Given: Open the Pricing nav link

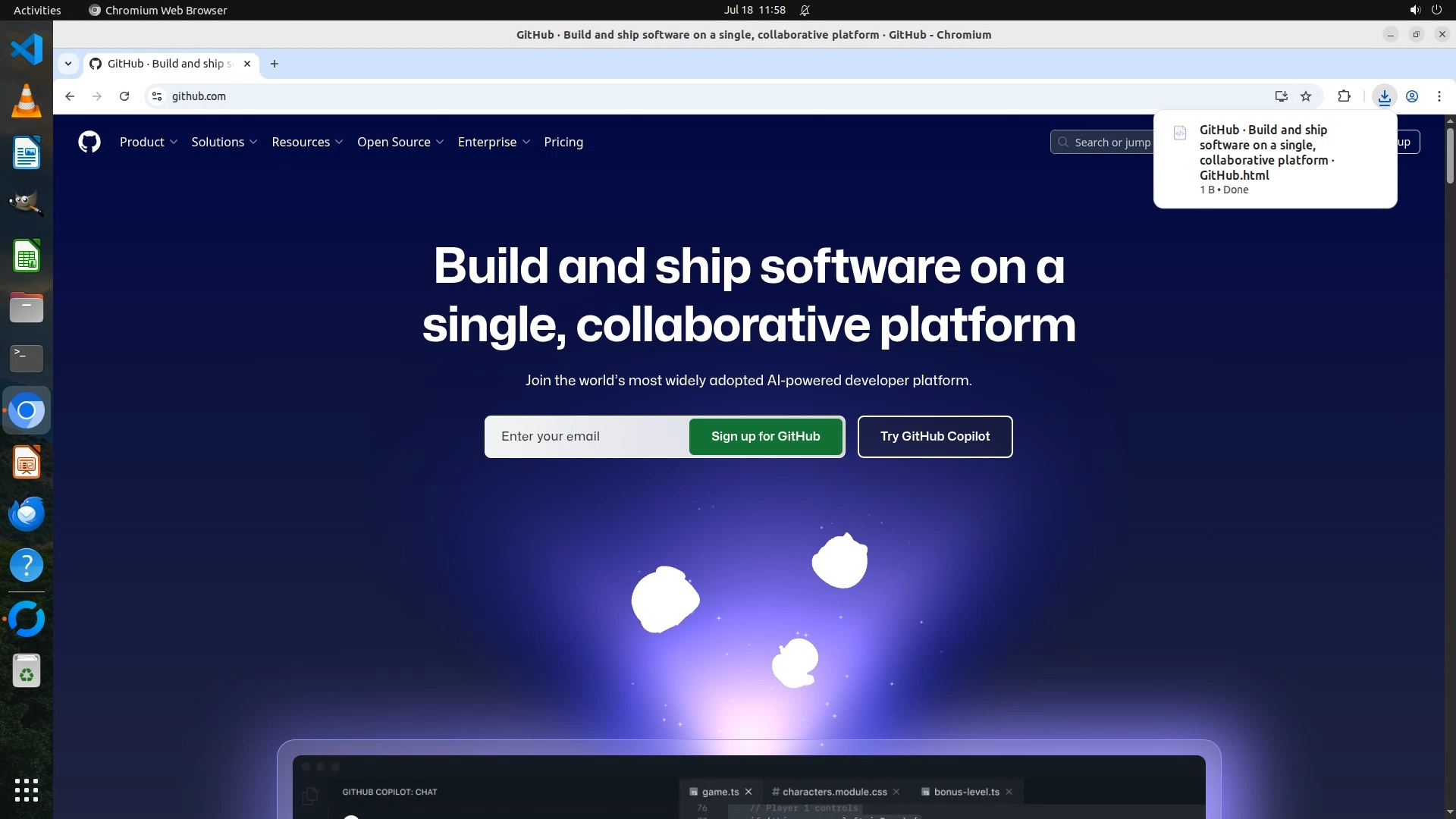Looking at the screenshot, I should point(563,142).
